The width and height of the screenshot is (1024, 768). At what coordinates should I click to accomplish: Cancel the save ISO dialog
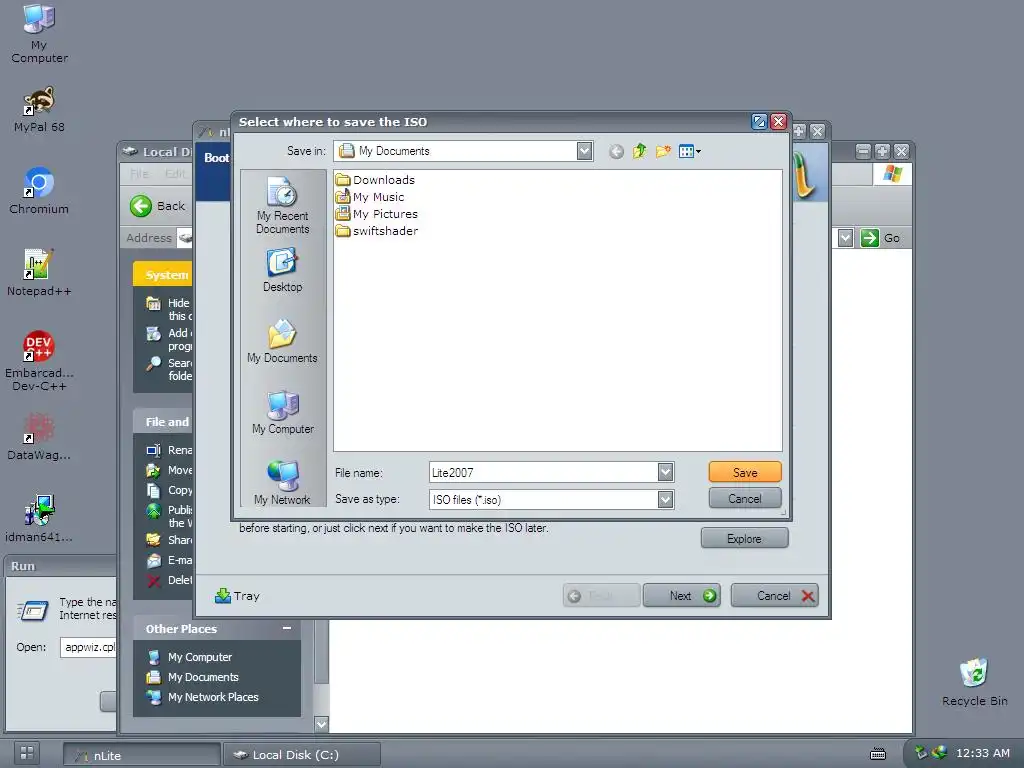pos(744,499)
